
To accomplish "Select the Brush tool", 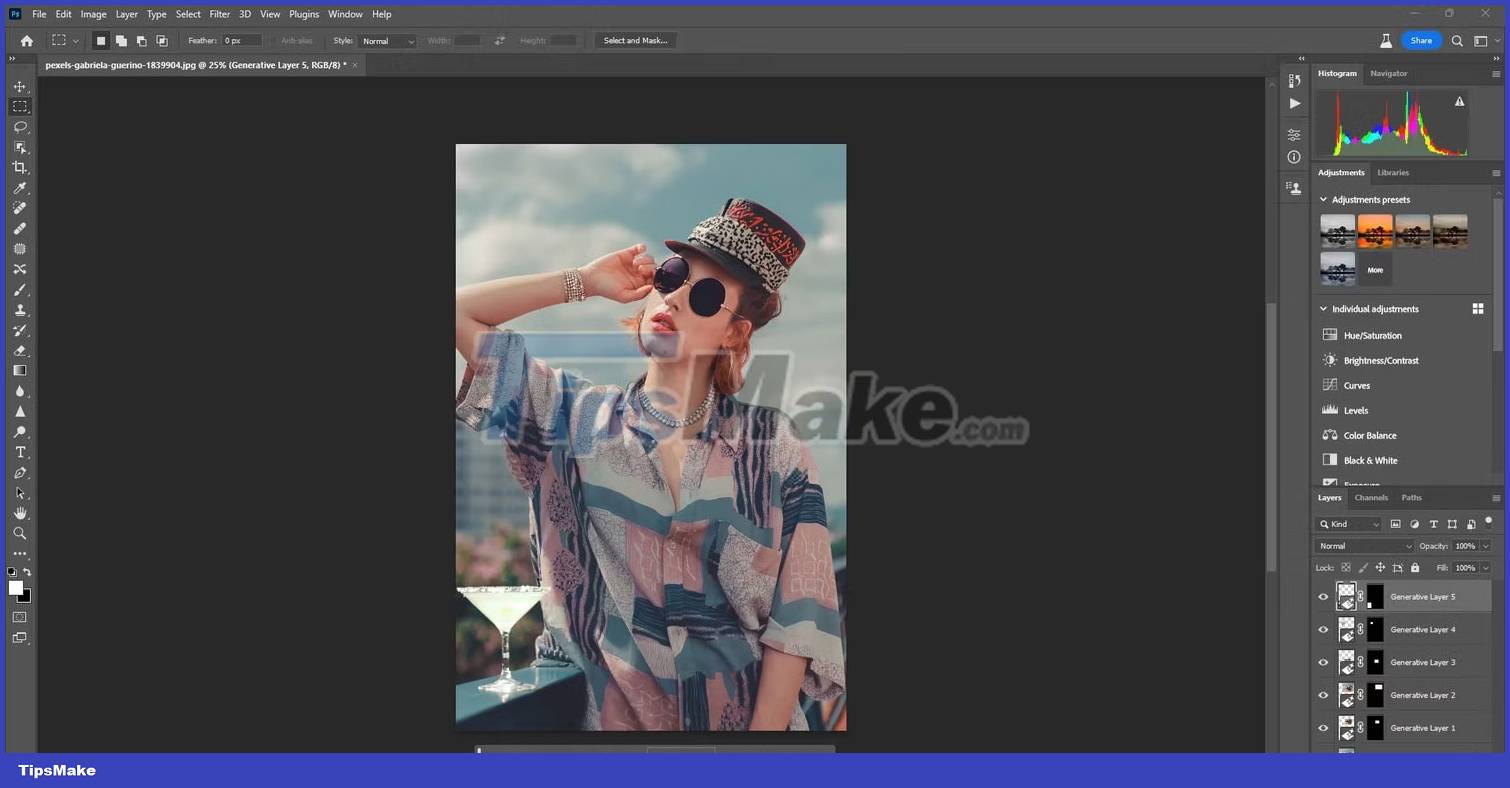I will [20, 290].
